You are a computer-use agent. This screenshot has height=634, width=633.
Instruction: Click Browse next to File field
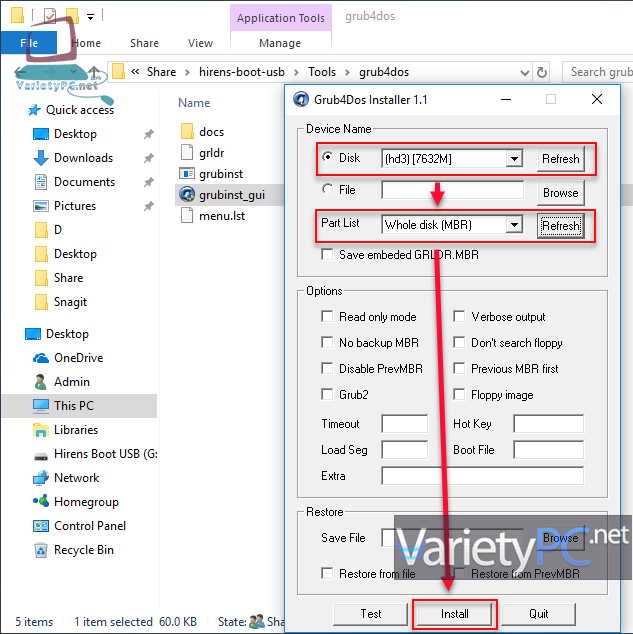(x=561, y=193)
